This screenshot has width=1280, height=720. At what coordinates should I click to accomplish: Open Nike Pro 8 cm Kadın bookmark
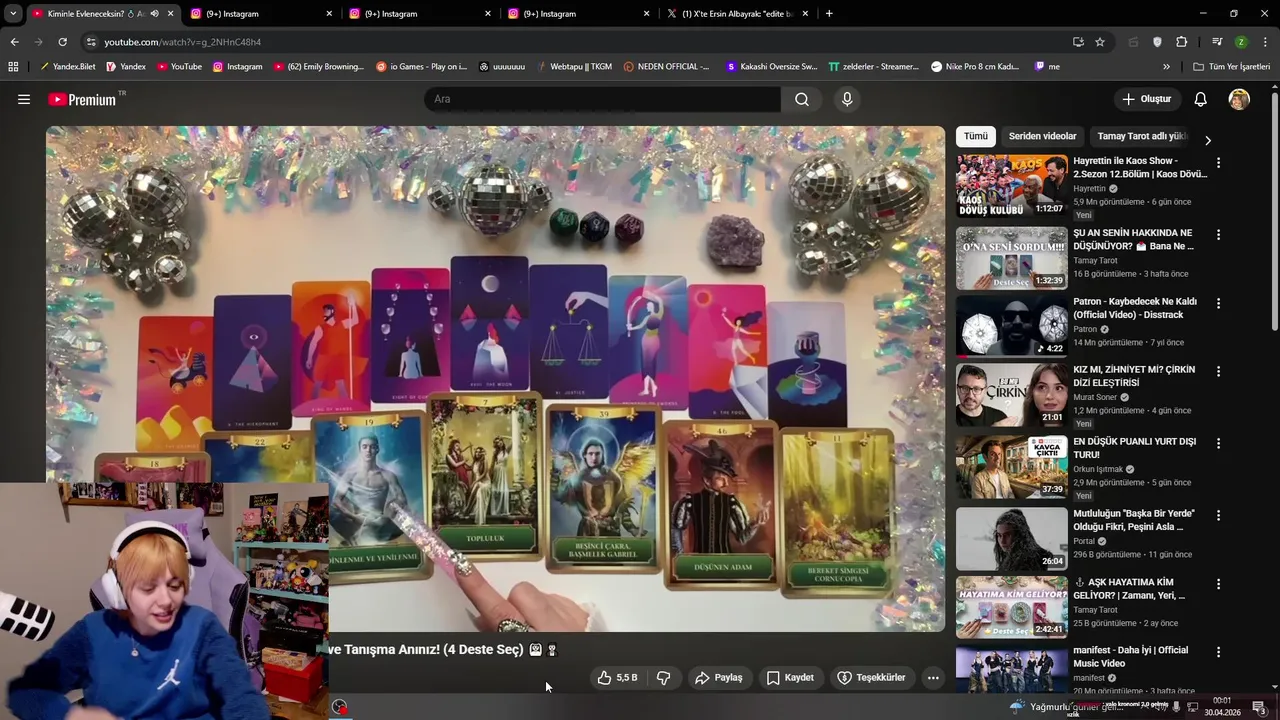pyautogui.click(x=975, y=67)
